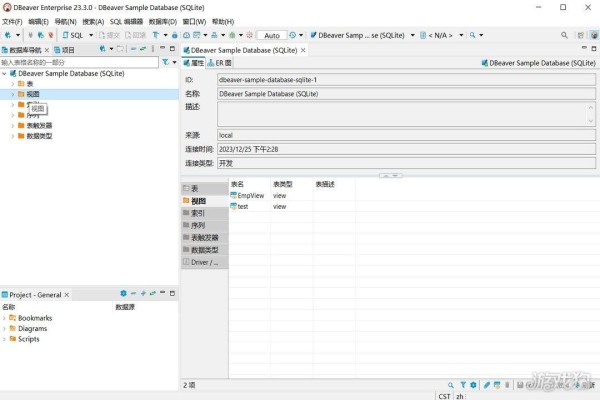This screenshot has width=600, height=400.
Task: Click the blue gear icon in bottom toolbar
Action: click(473, 385)
